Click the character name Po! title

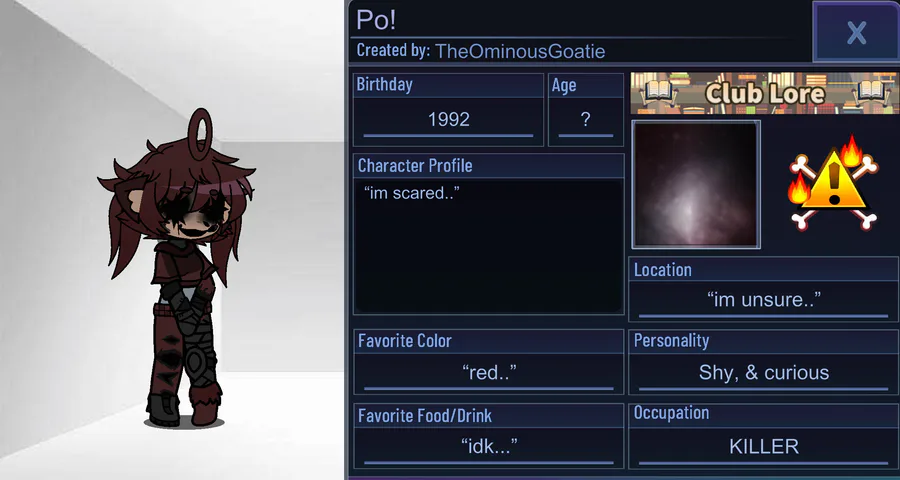tap(377, 19)
